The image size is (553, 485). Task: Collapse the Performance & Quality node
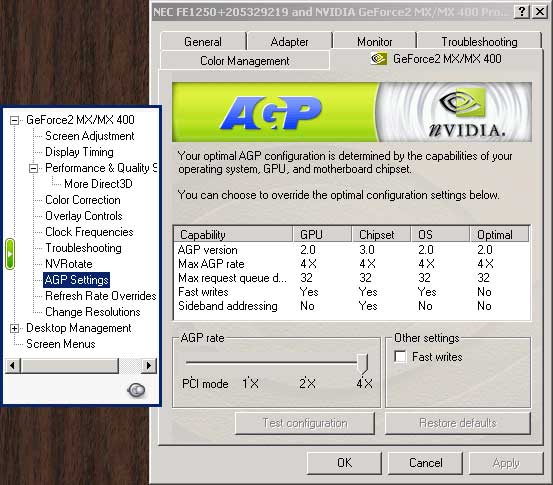tap(33, 168)
